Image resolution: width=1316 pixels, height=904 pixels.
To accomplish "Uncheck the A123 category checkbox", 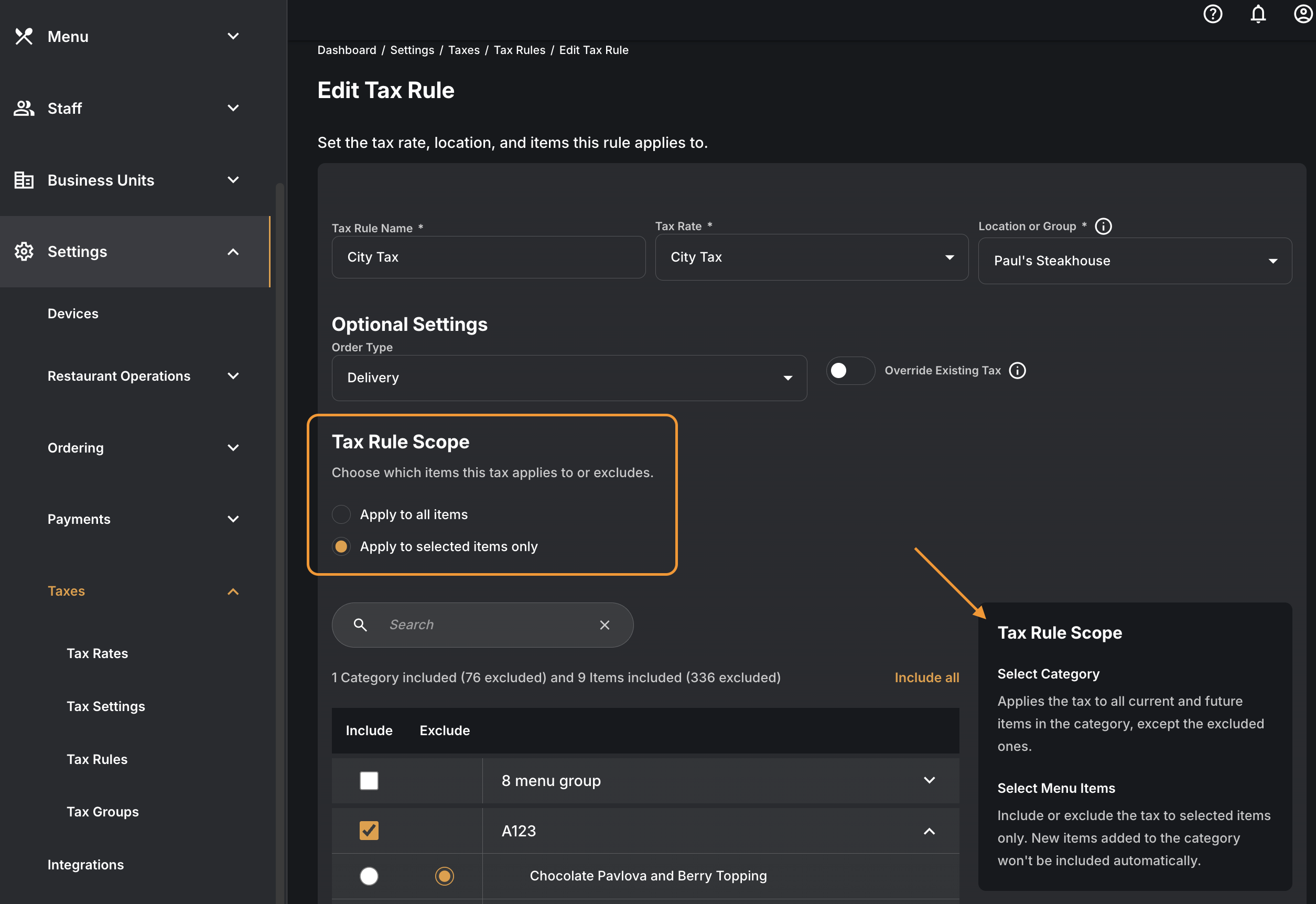I will (369, 831).
